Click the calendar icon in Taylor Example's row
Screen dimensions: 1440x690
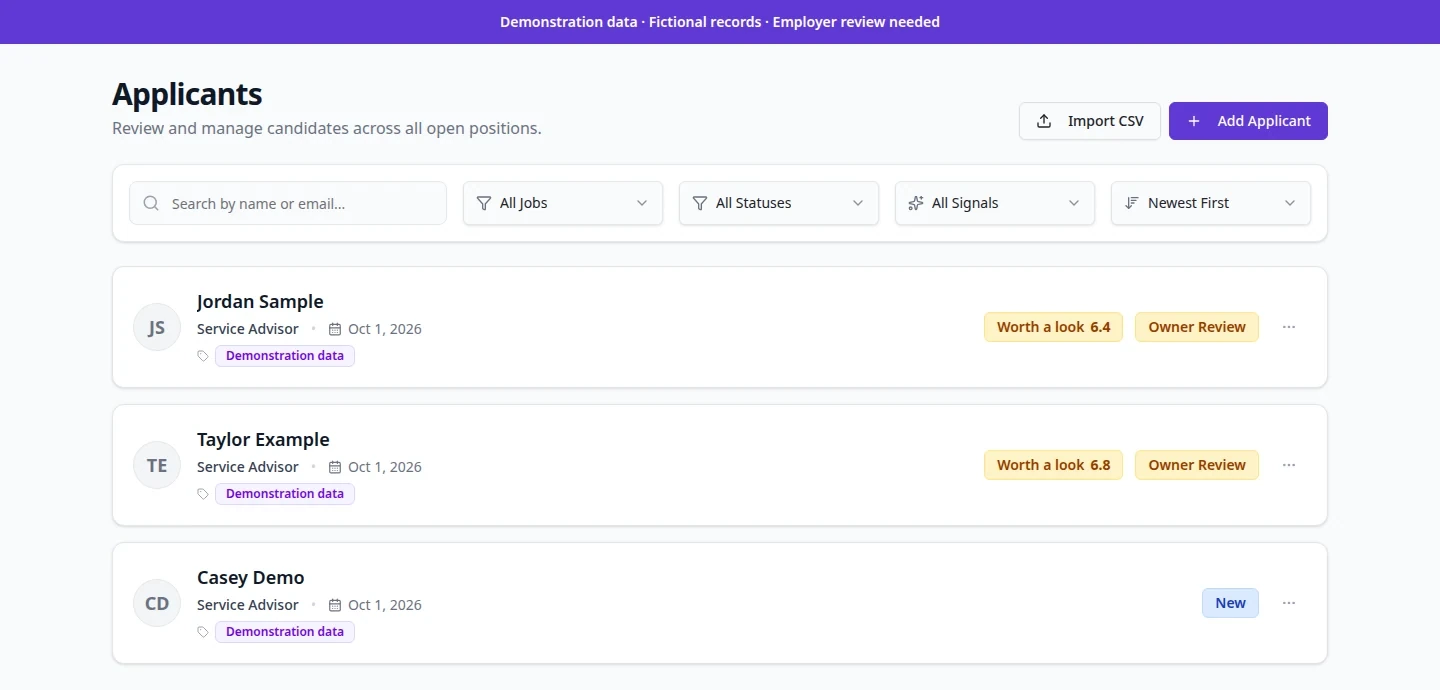click(x=335, y=467)
